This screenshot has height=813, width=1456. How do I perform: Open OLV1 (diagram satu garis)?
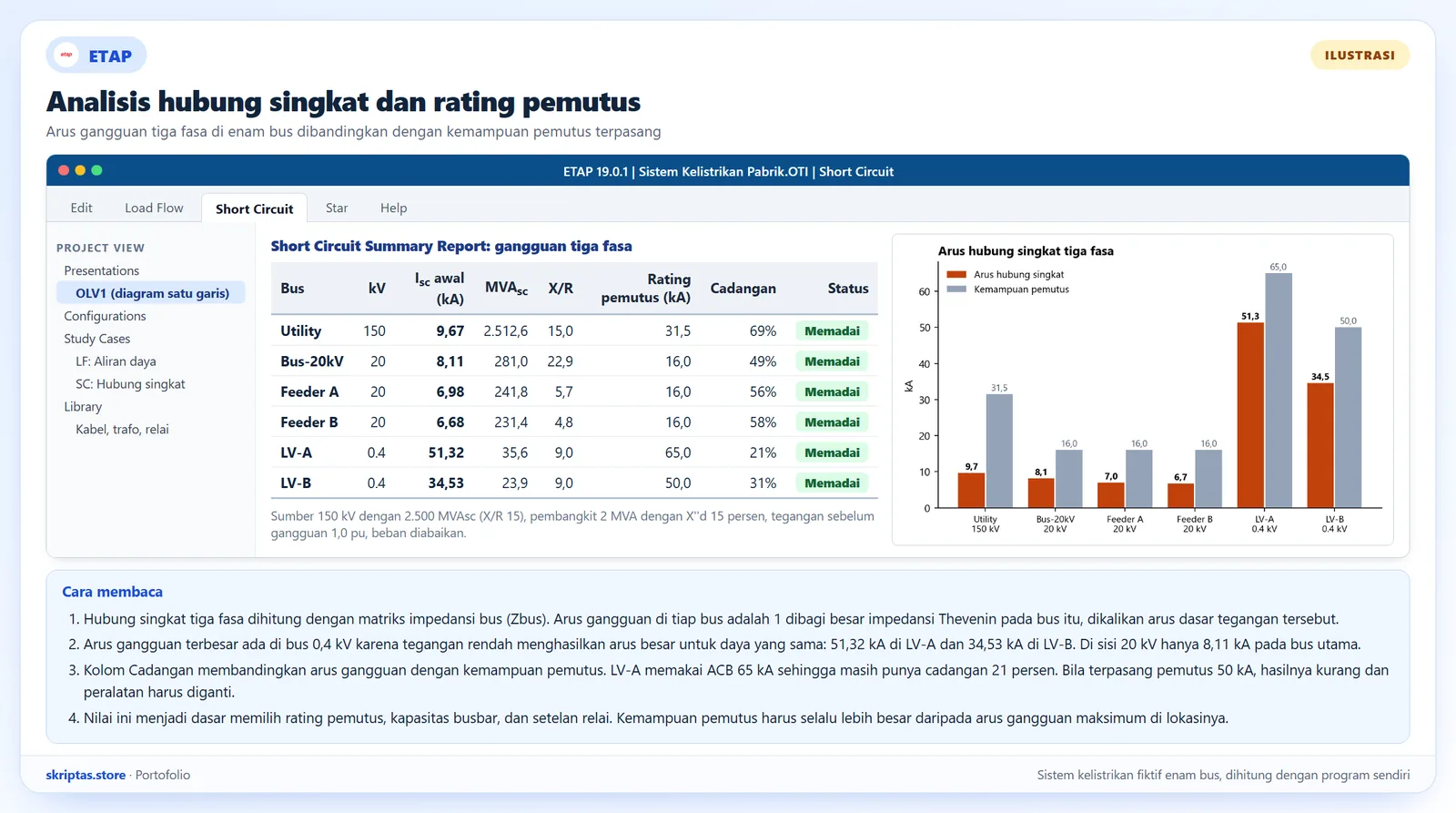click(x=151, y=293)
